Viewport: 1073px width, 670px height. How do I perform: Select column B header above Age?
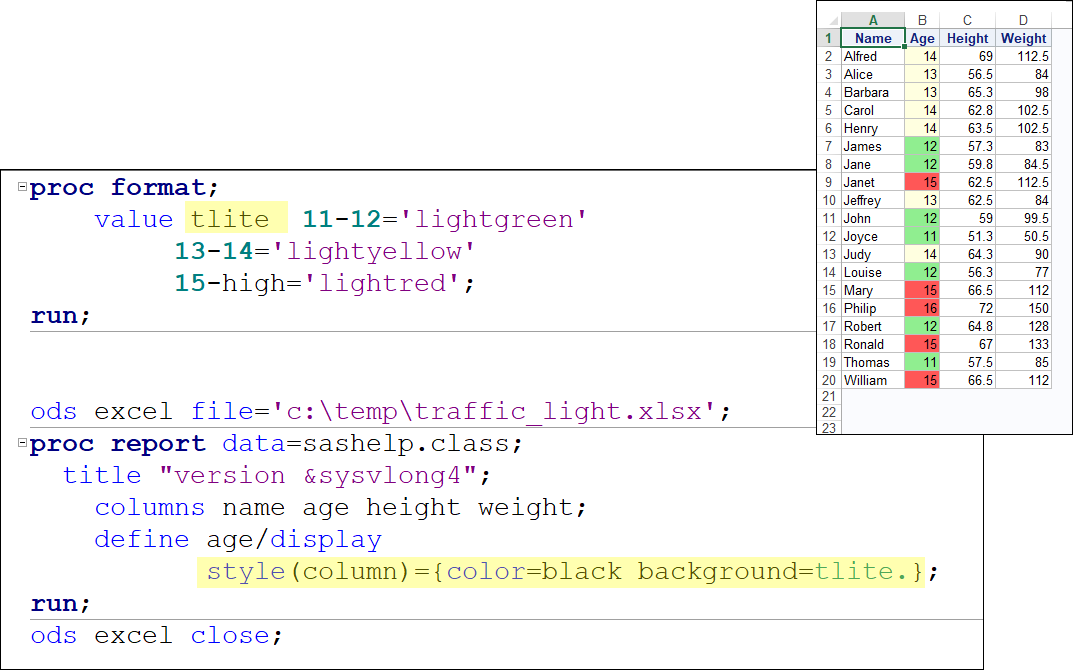coord(922,20)
